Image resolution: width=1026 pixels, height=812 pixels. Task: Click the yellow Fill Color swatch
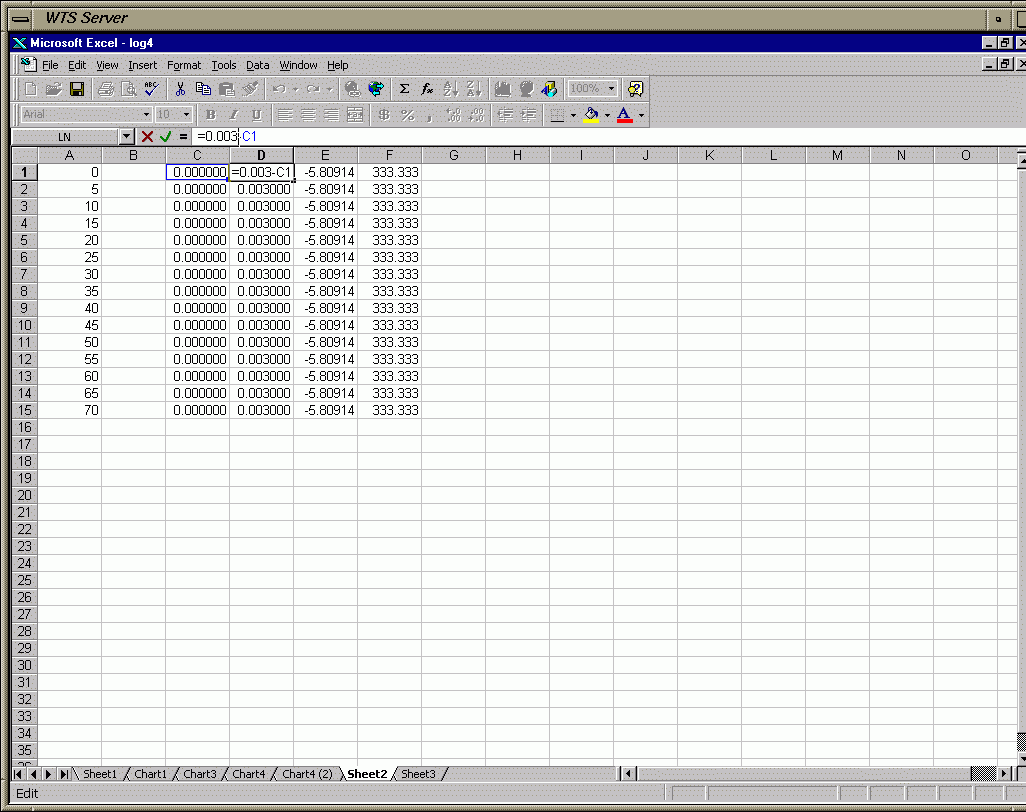tap(591, 115)
